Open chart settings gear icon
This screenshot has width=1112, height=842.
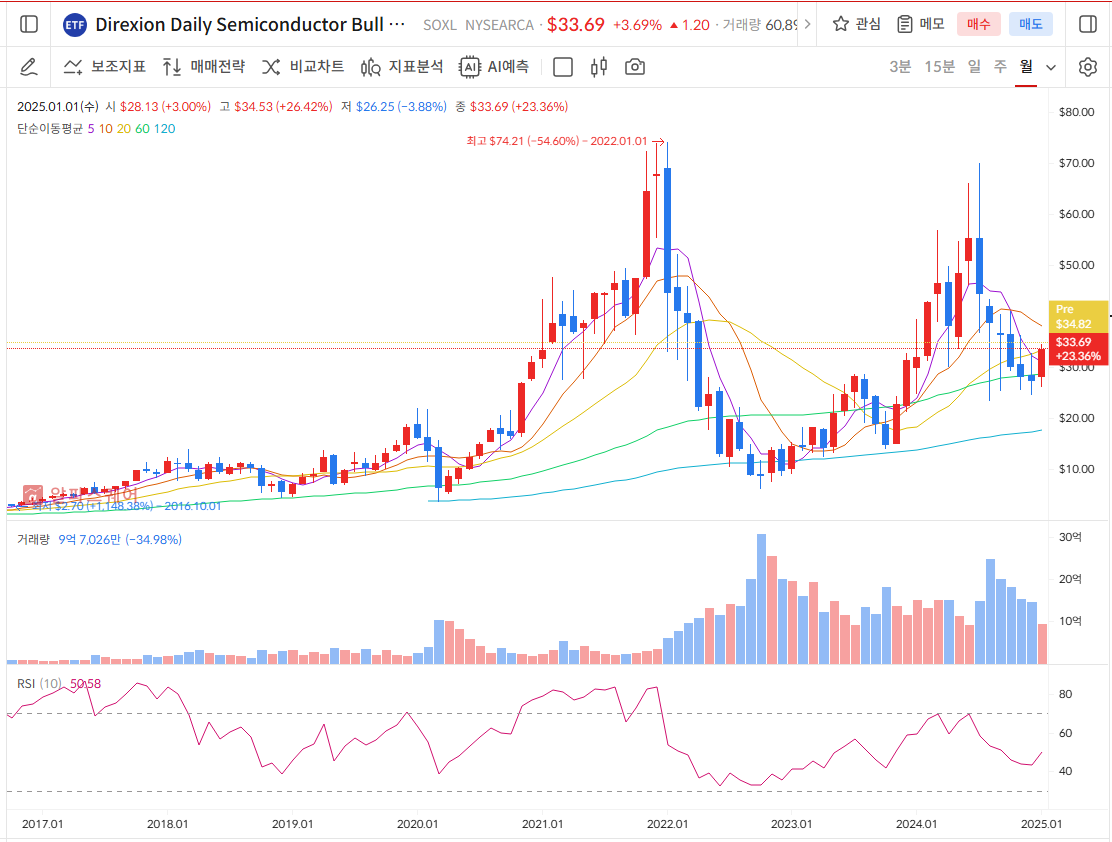1087,67
